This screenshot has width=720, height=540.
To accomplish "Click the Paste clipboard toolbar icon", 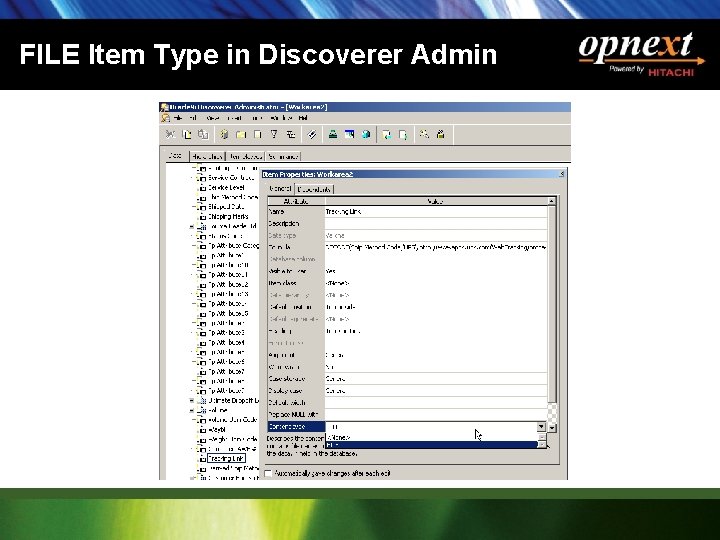I will click(x=202, y=134).
